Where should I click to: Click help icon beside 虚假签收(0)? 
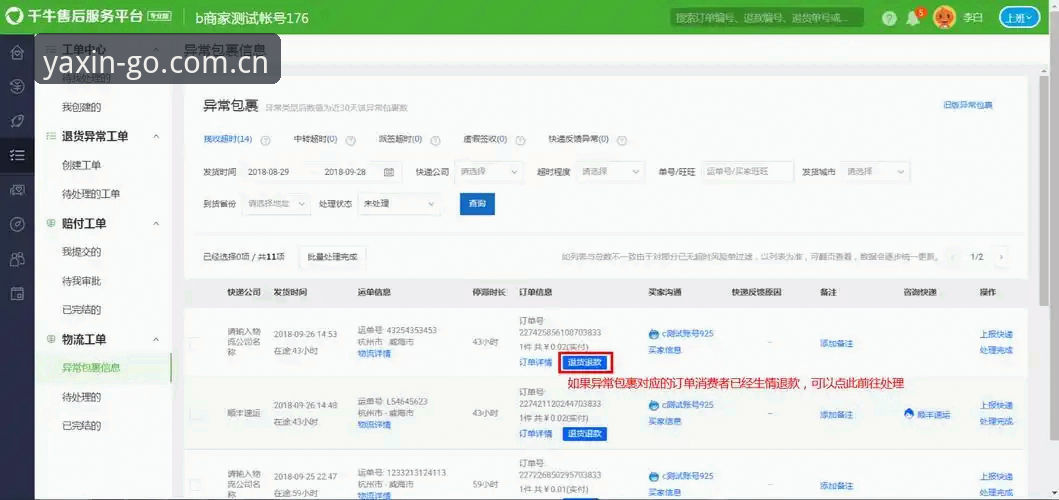521,141
